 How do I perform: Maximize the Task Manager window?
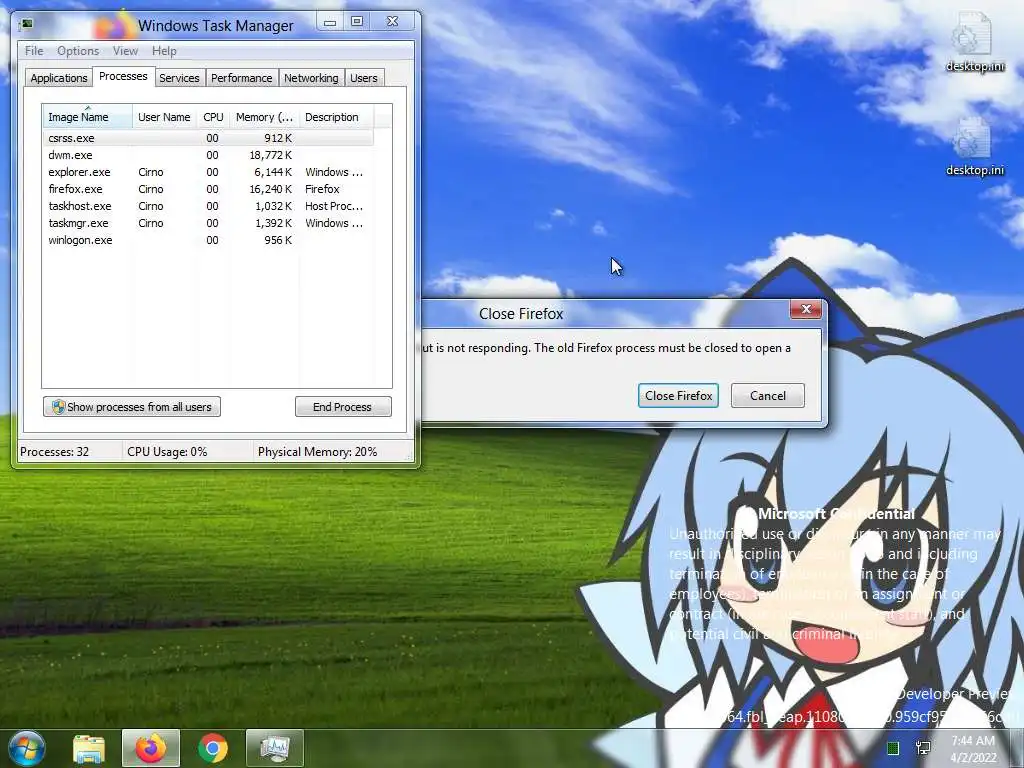coord(357,22)
